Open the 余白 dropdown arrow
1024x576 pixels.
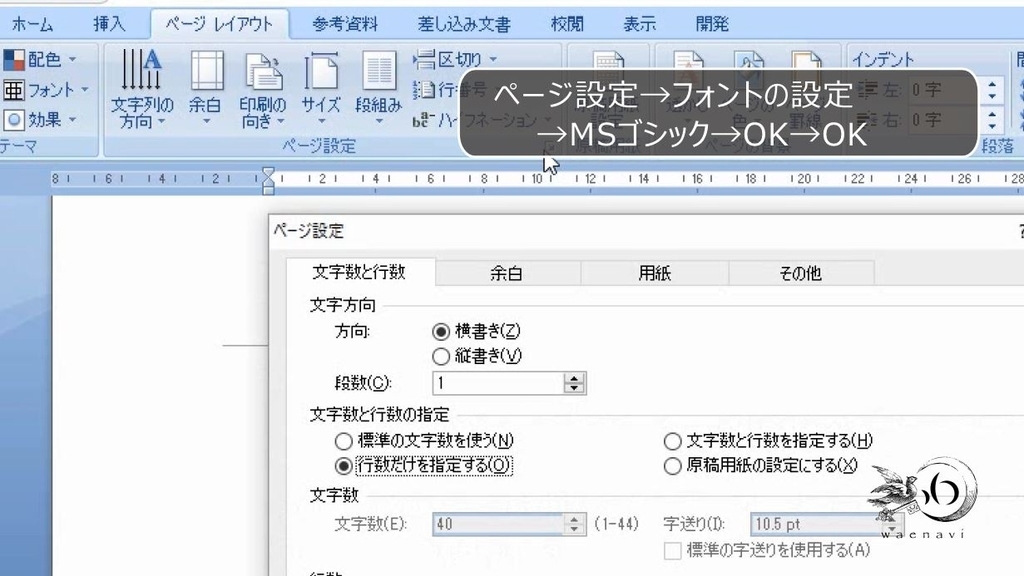206,121
